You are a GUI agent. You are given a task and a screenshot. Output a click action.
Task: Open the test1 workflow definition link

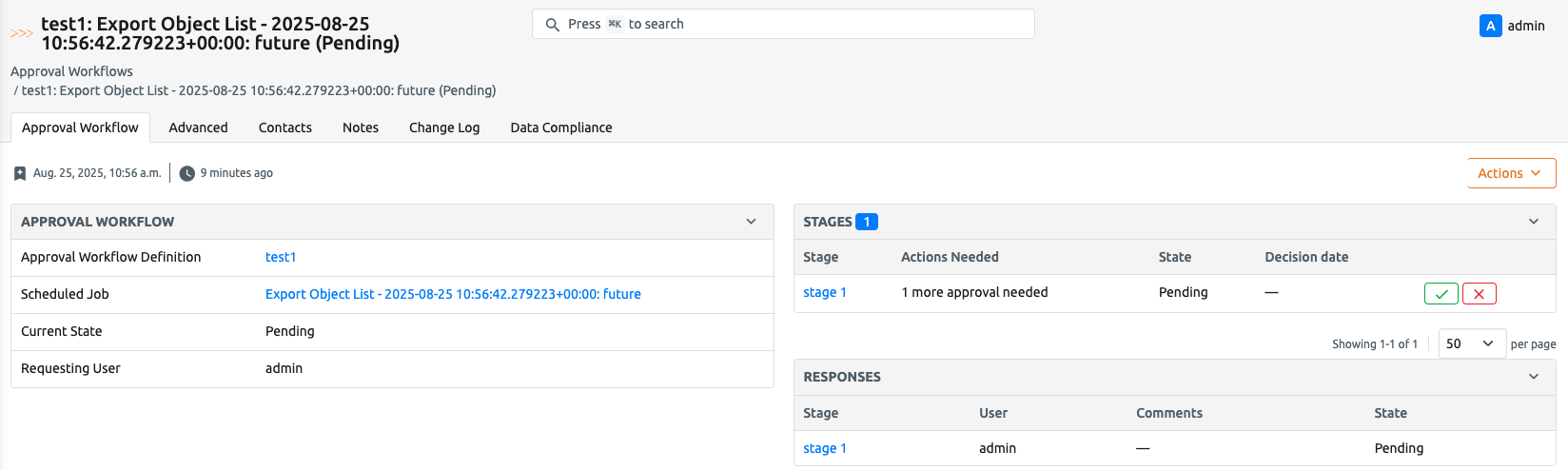[281, 257]
